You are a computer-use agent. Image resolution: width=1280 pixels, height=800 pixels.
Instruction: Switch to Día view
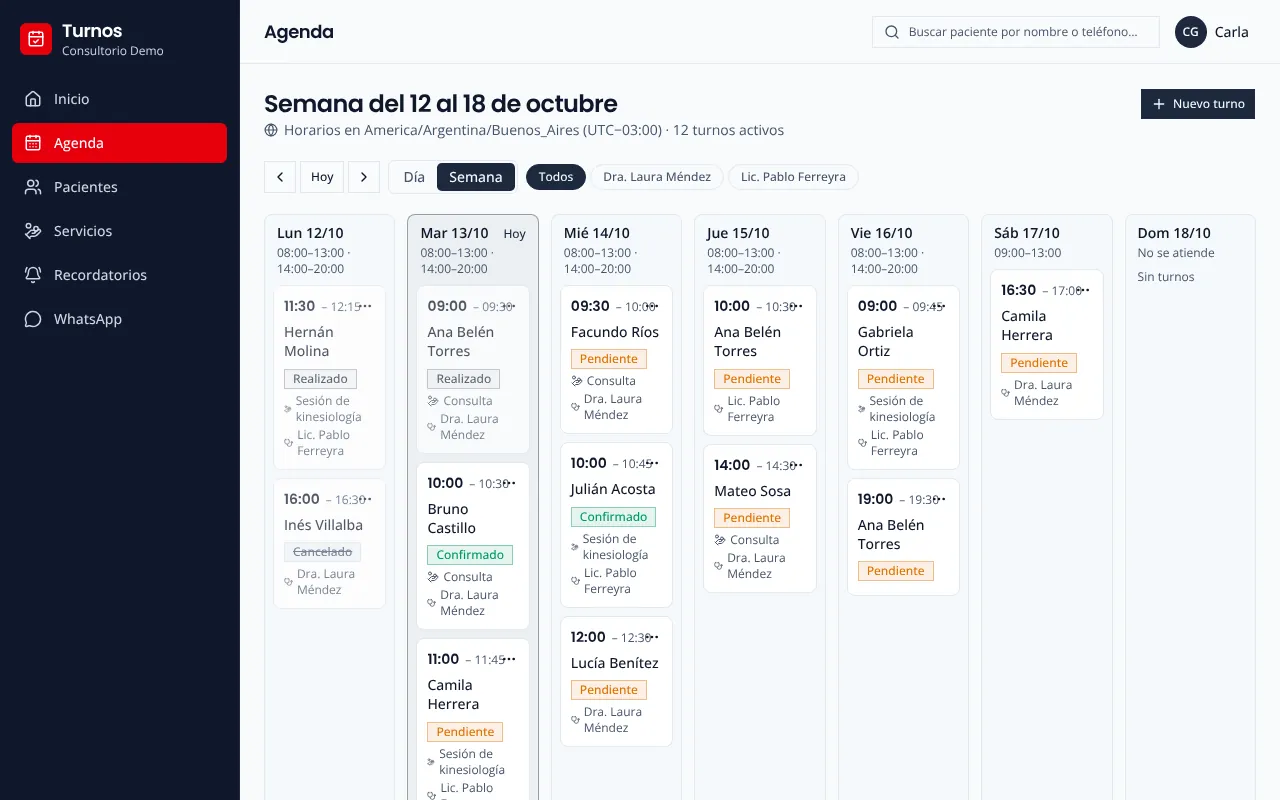pos(414,177)
